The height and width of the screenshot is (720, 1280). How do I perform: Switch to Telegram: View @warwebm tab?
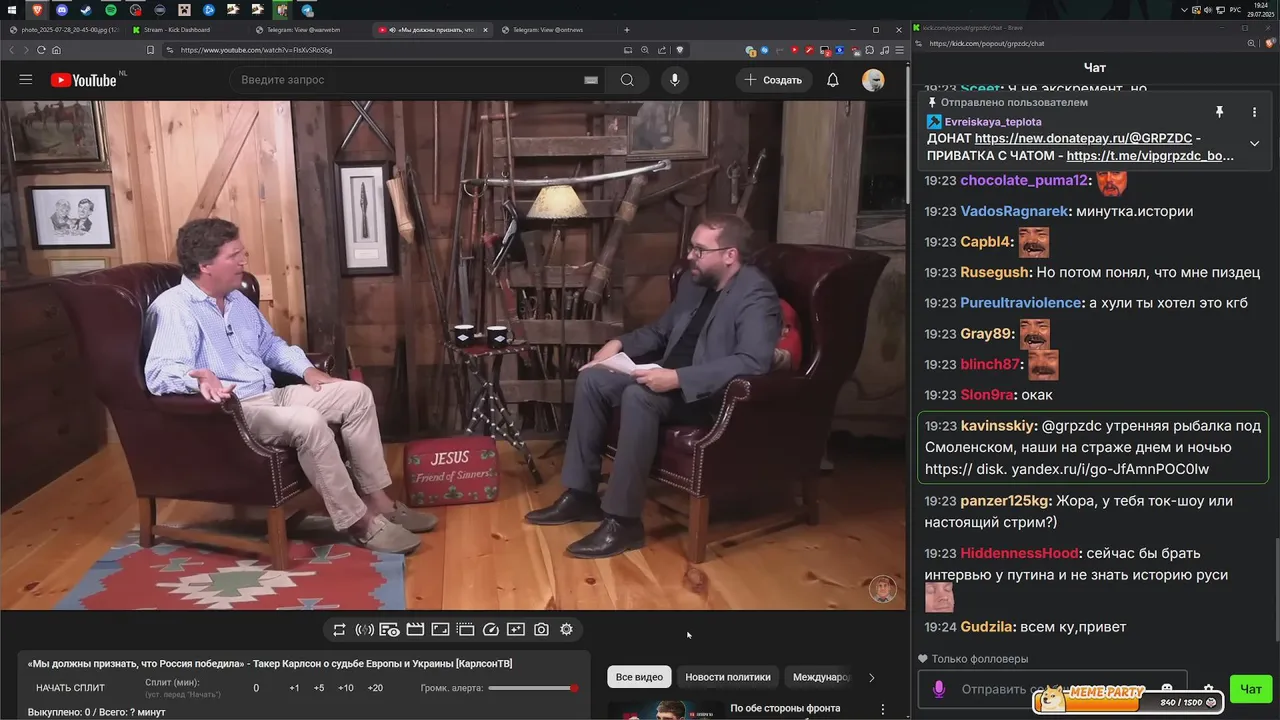(x=311, y=30)
